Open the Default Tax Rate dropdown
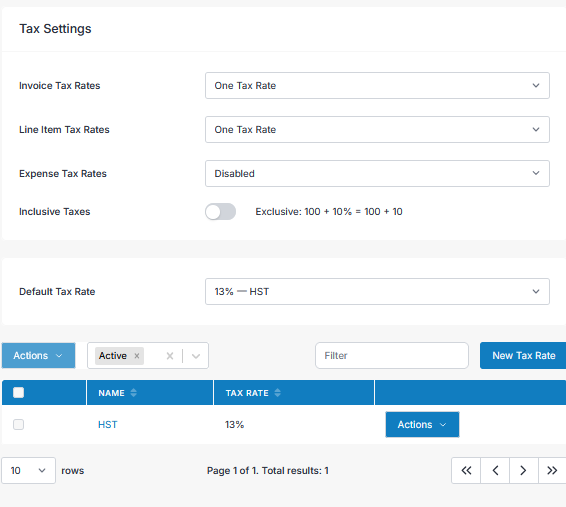The image size is (566, 507). (377, 292)
